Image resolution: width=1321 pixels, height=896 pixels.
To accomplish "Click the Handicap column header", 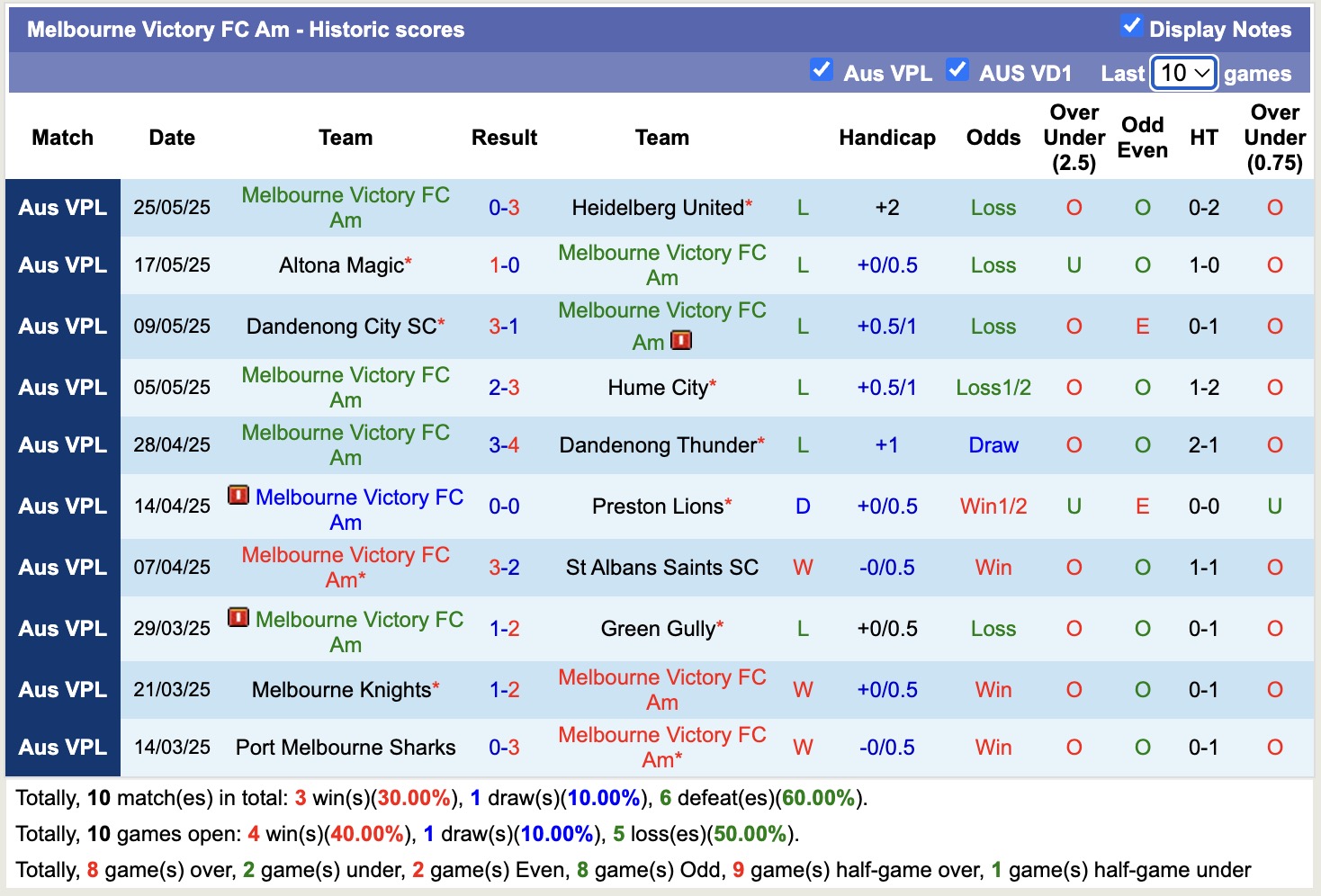I will click(887, 138).
